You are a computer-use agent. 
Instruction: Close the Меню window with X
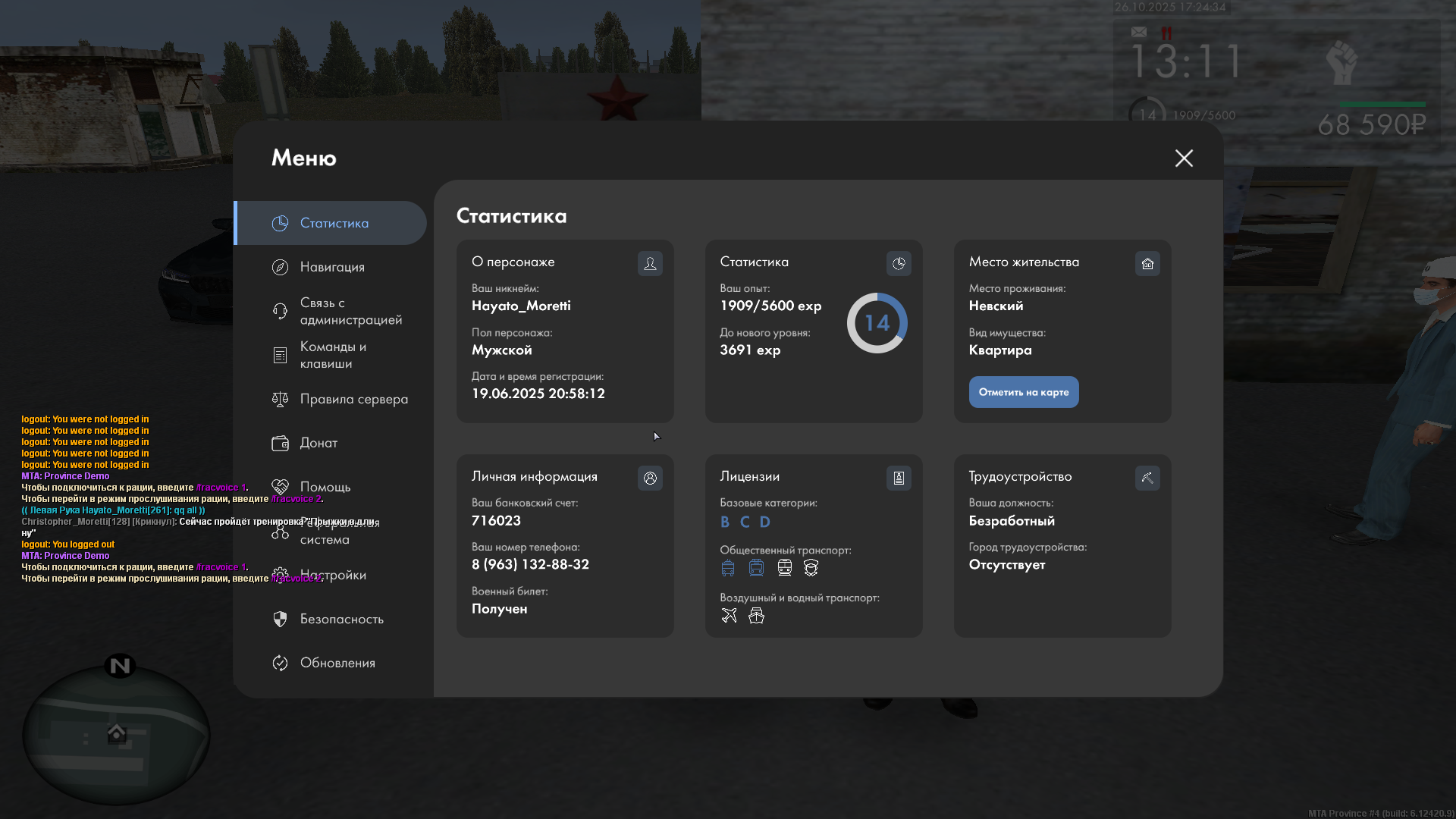click(x=1184, y=158)
